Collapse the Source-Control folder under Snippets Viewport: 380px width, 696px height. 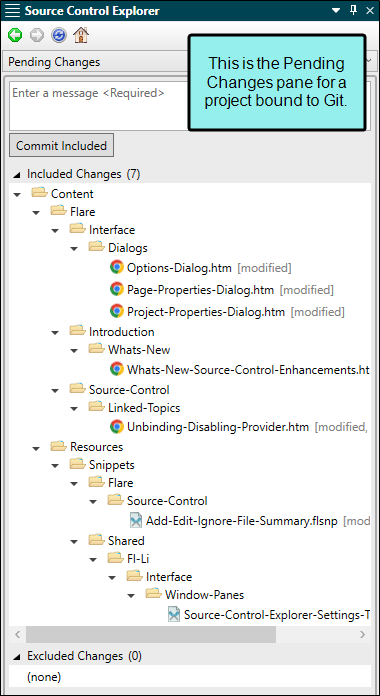pyautogui.click(x=93, y=502)
